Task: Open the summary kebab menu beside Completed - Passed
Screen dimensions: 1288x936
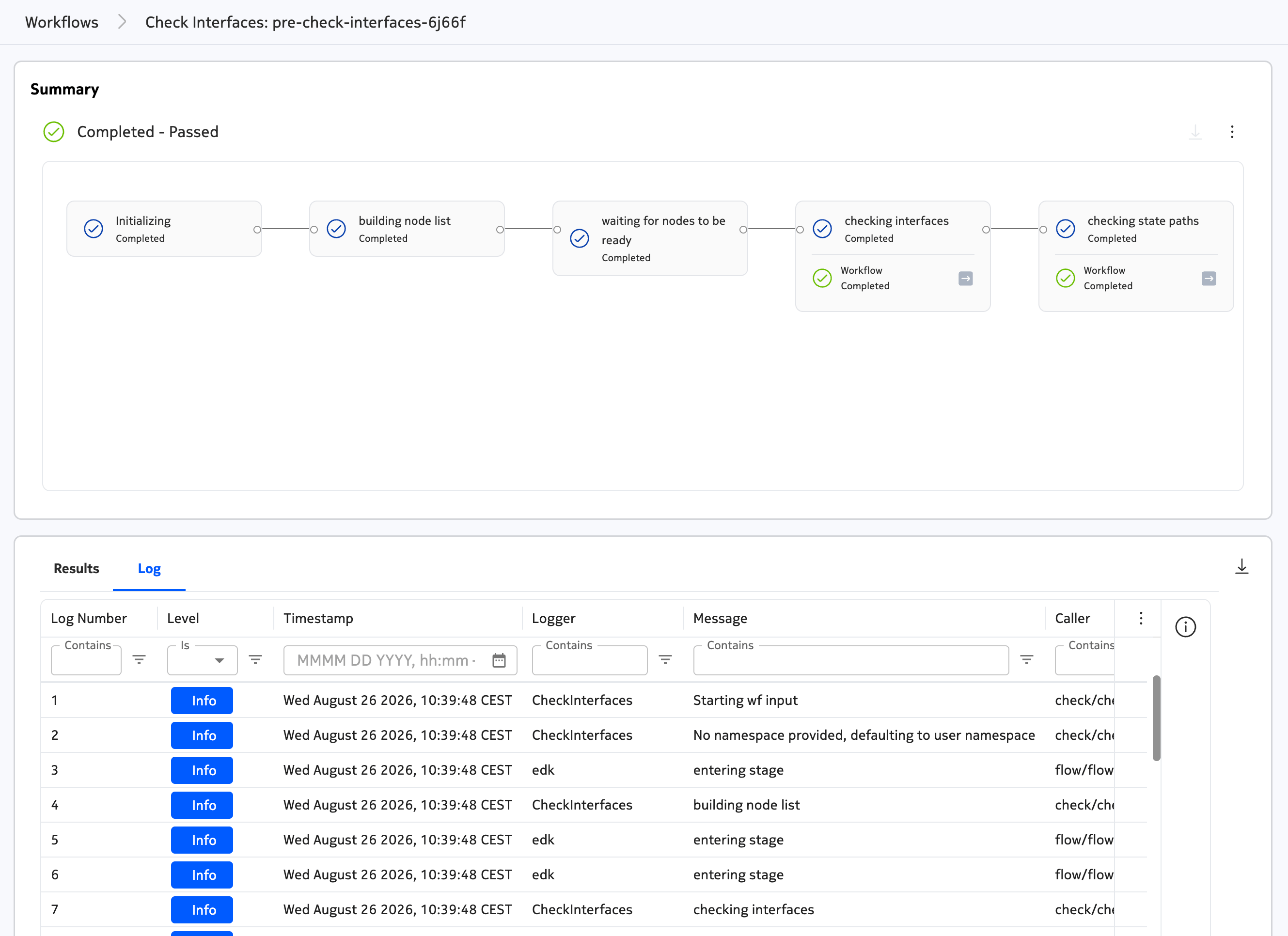Action: [1232, 132]
